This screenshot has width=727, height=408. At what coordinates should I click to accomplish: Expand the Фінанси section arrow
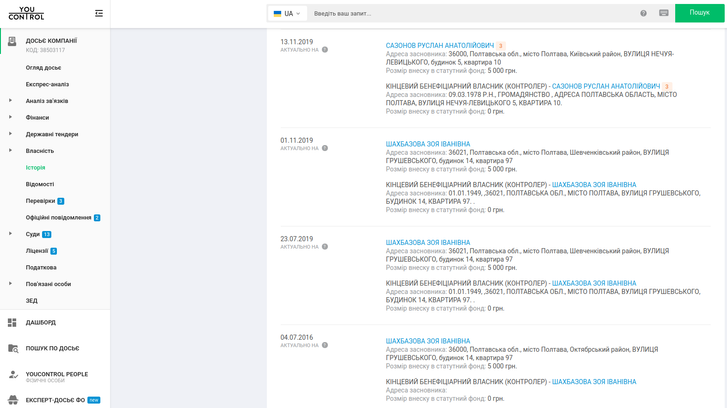tap(10, 117)
